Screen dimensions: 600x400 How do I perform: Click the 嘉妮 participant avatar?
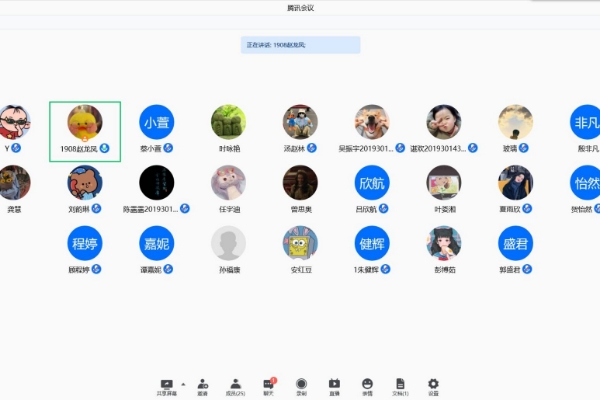pos(156,243)
